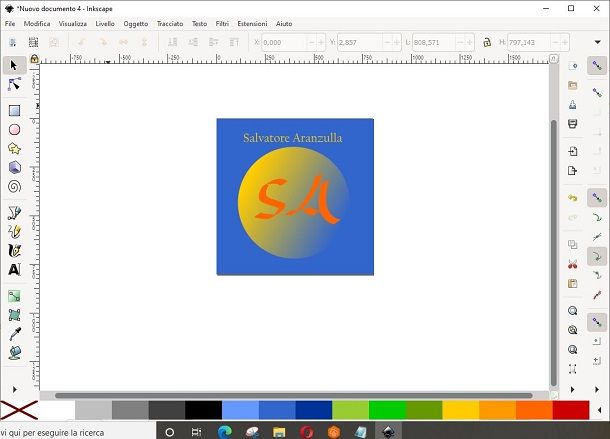The image size is (610, 439).
Task: Activate the Text tool
Action: coord(14,269)
